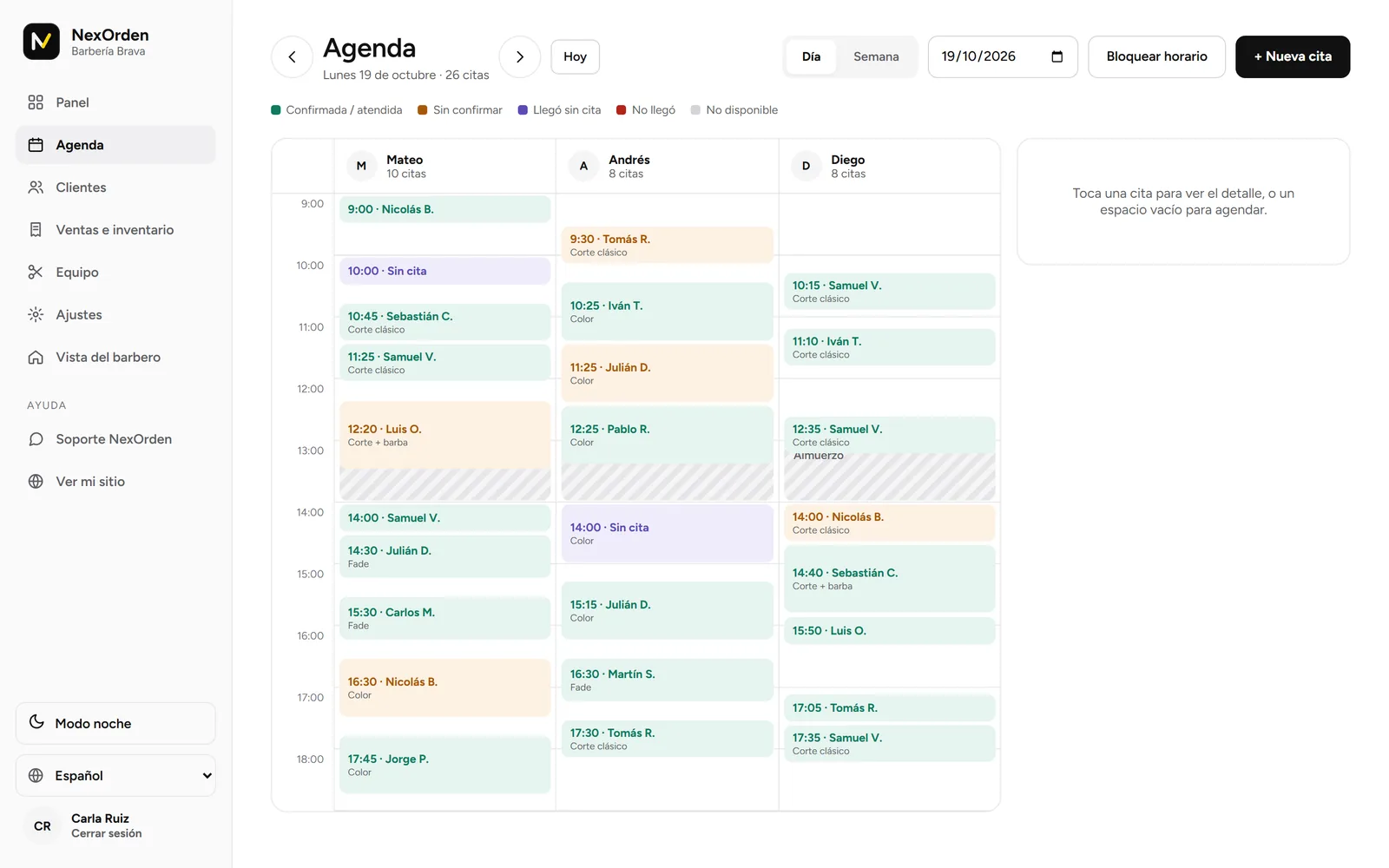Open the 16:30 Martín S. appointment
The image size is (1389, 868).
pos(667,680)
